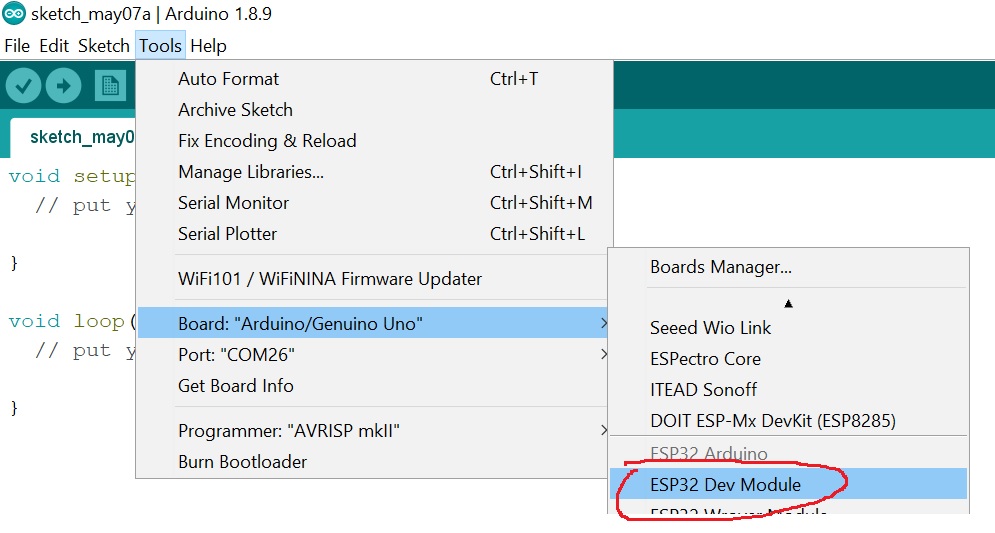The image size is (995, 533).
Task: Open the File menu
Action: (17, 46)
